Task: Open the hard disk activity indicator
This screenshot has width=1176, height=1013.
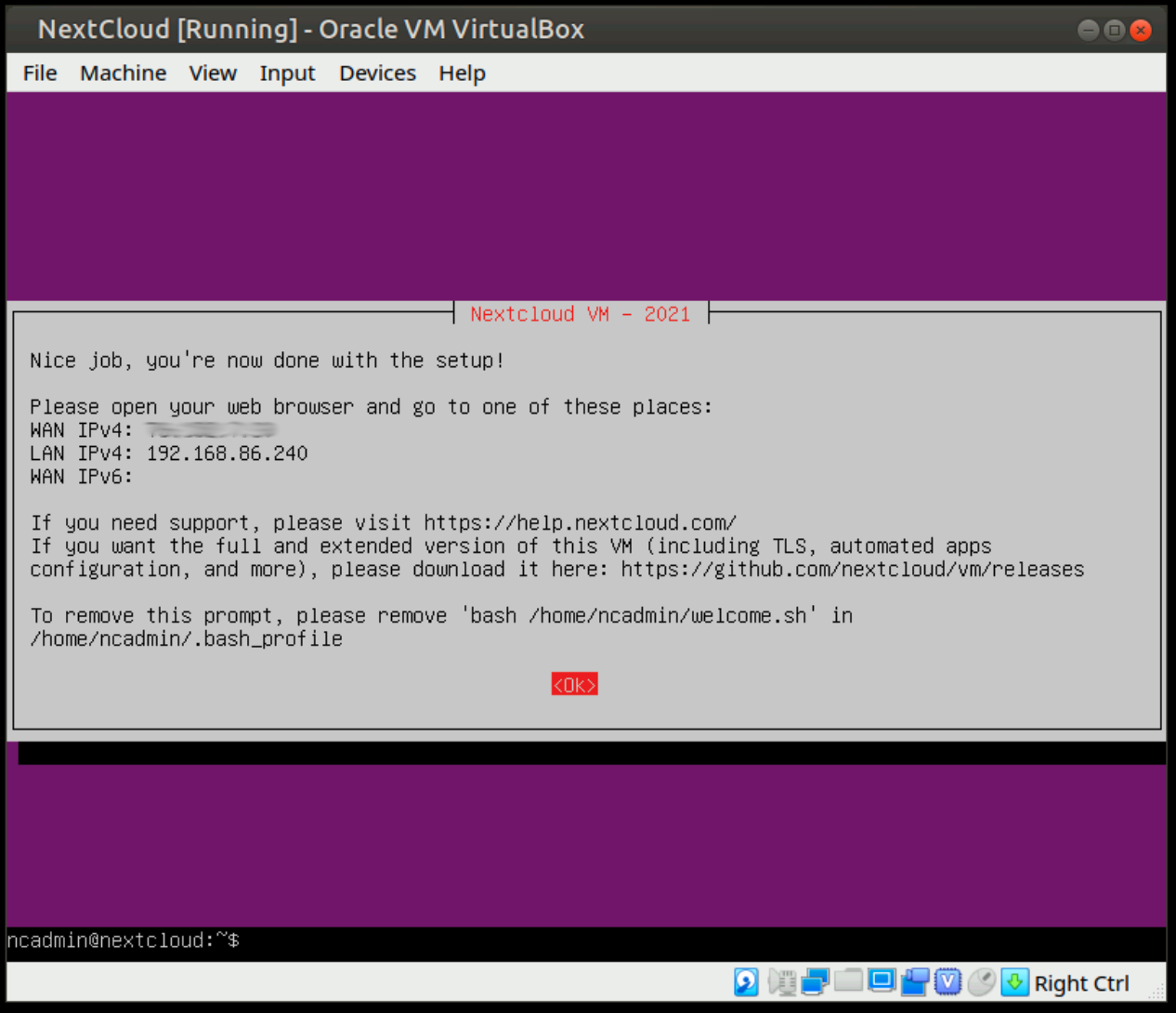Action: pyautogui.click(x=746, y=981)
